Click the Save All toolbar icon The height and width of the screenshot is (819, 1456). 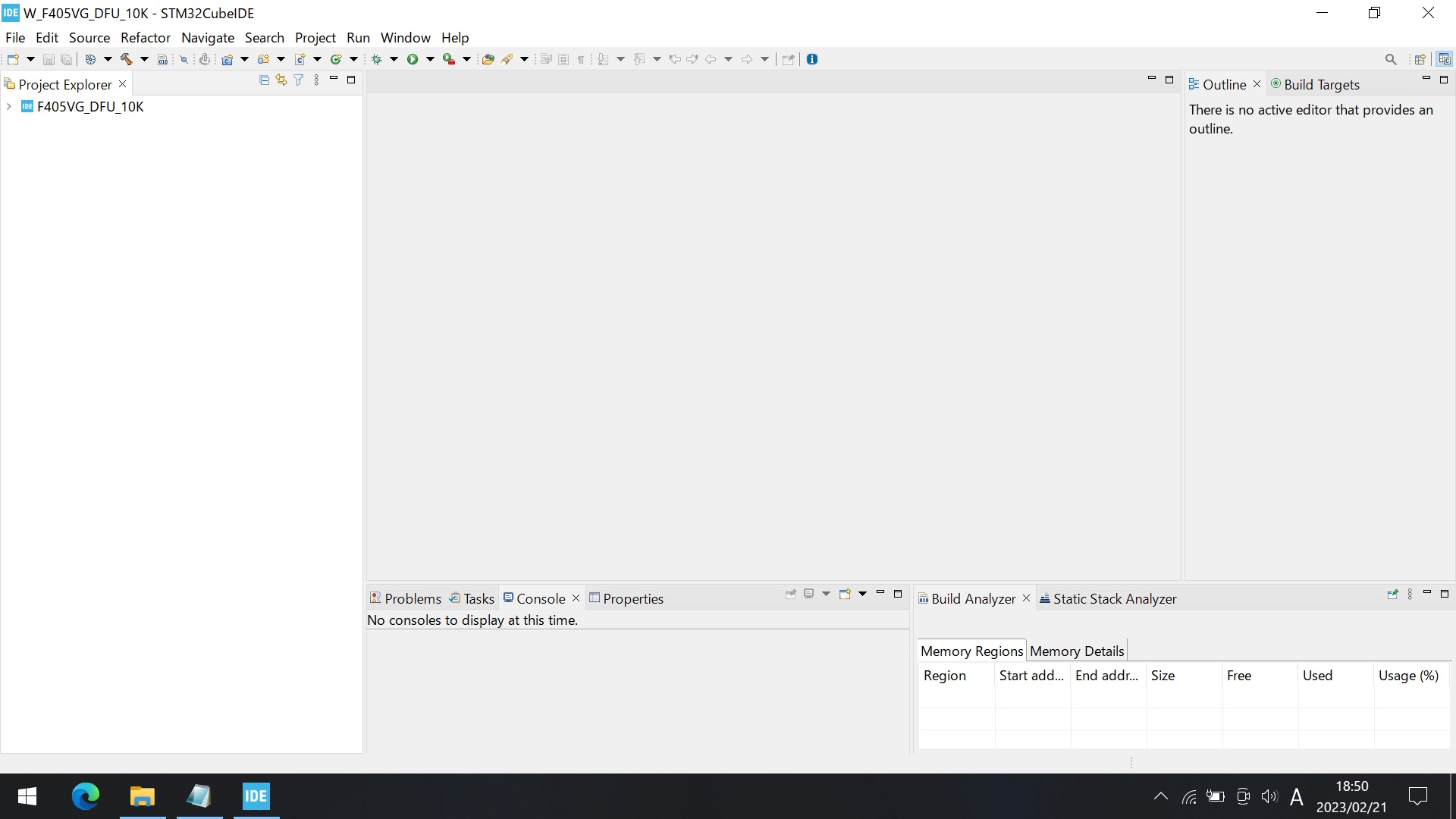(x=67, y=59)
